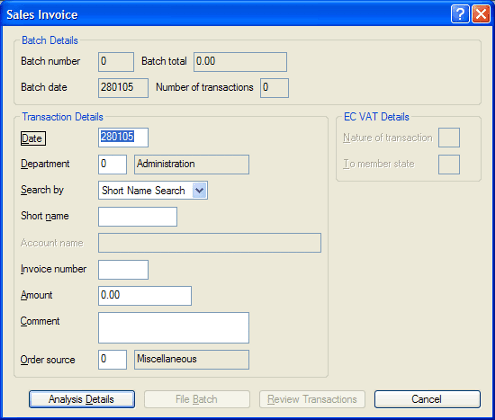The width and height of the screenshot is (495, 420).
Task: Click the Batch number field
Action: point(116,62)
